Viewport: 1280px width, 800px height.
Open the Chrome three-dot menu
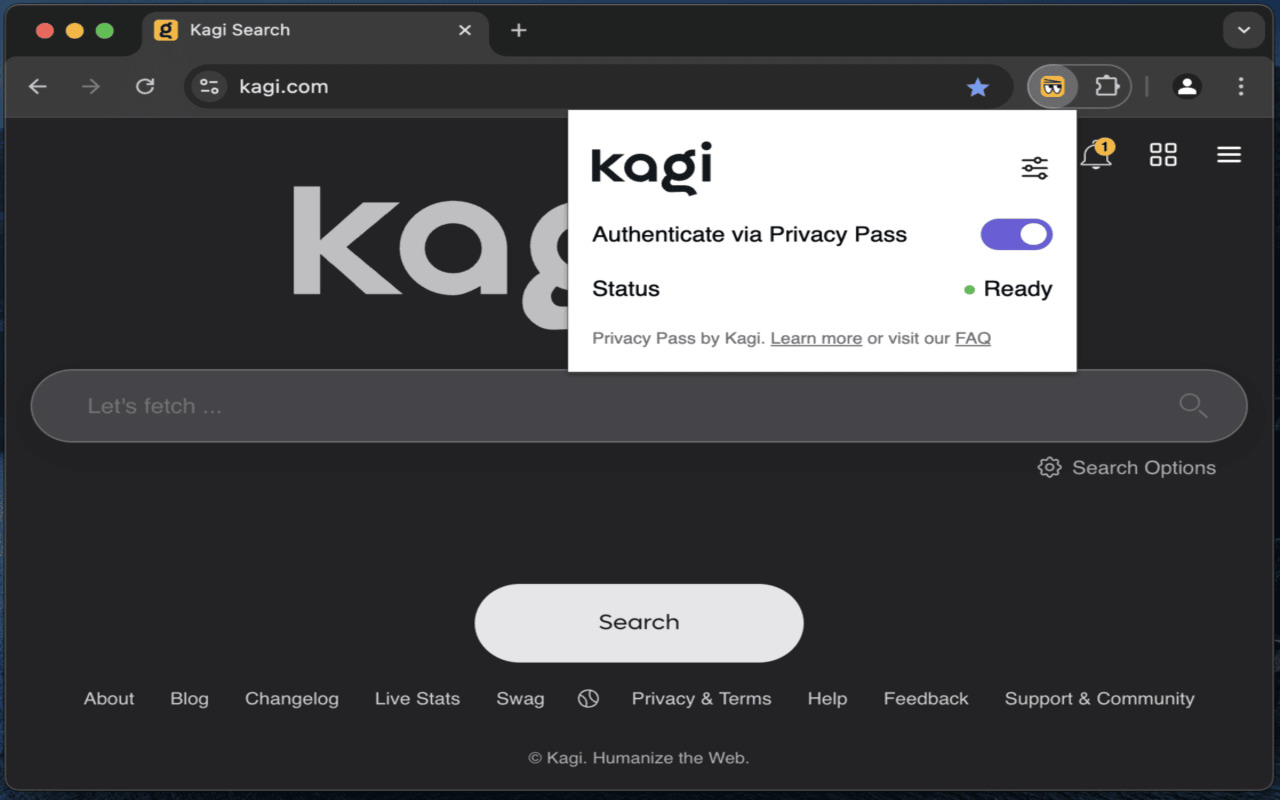1240,86
